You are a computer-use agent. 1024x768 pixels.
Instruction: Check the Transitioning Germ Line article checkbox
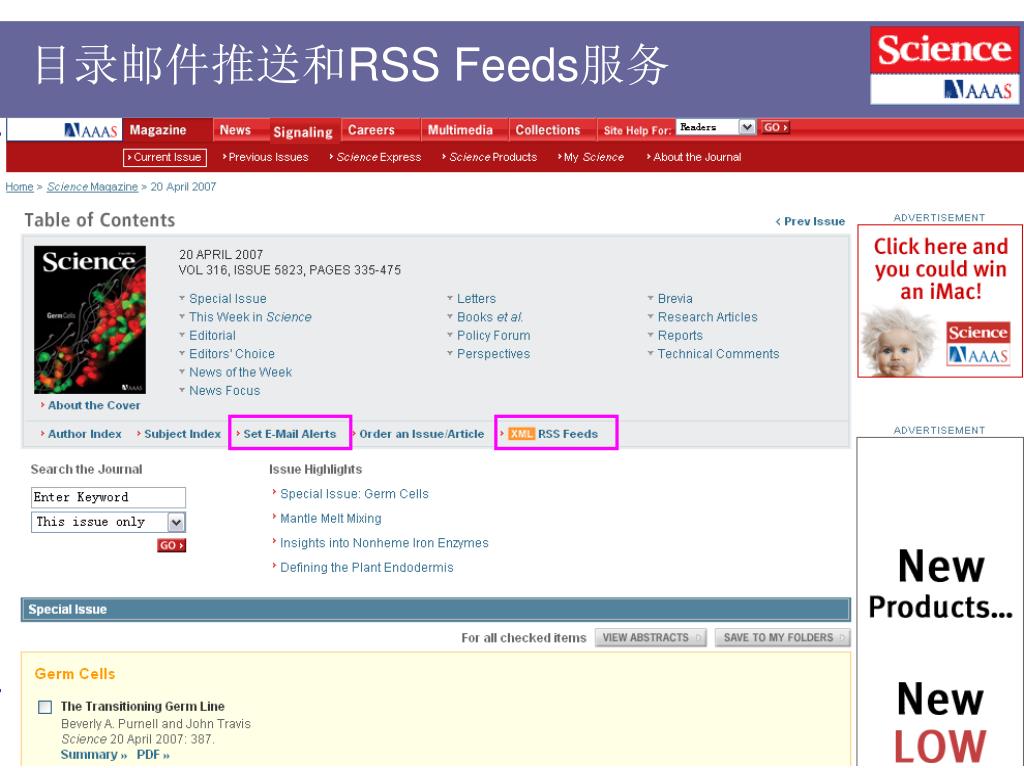click(45, 707)
